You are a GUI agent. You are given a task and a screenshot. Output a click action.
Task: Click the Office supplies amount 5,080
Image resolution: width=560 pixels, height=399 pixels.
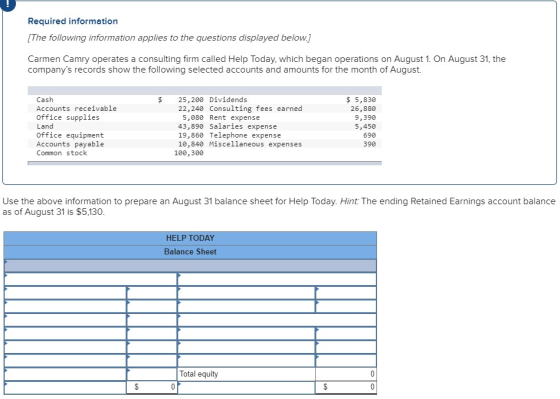pyautogui.click(x=193, y=118)
